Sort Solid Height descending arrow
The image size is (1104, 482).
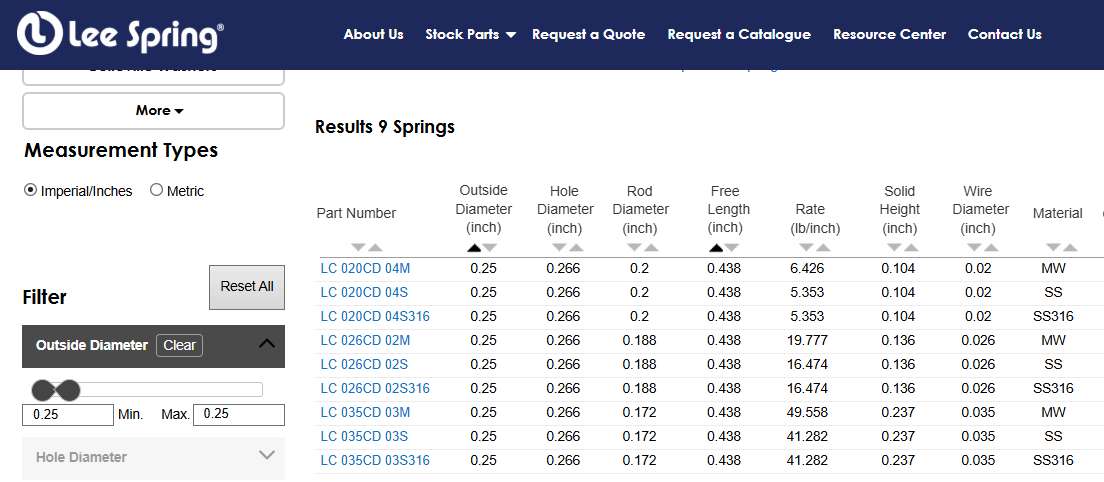(x=894, y=248)
